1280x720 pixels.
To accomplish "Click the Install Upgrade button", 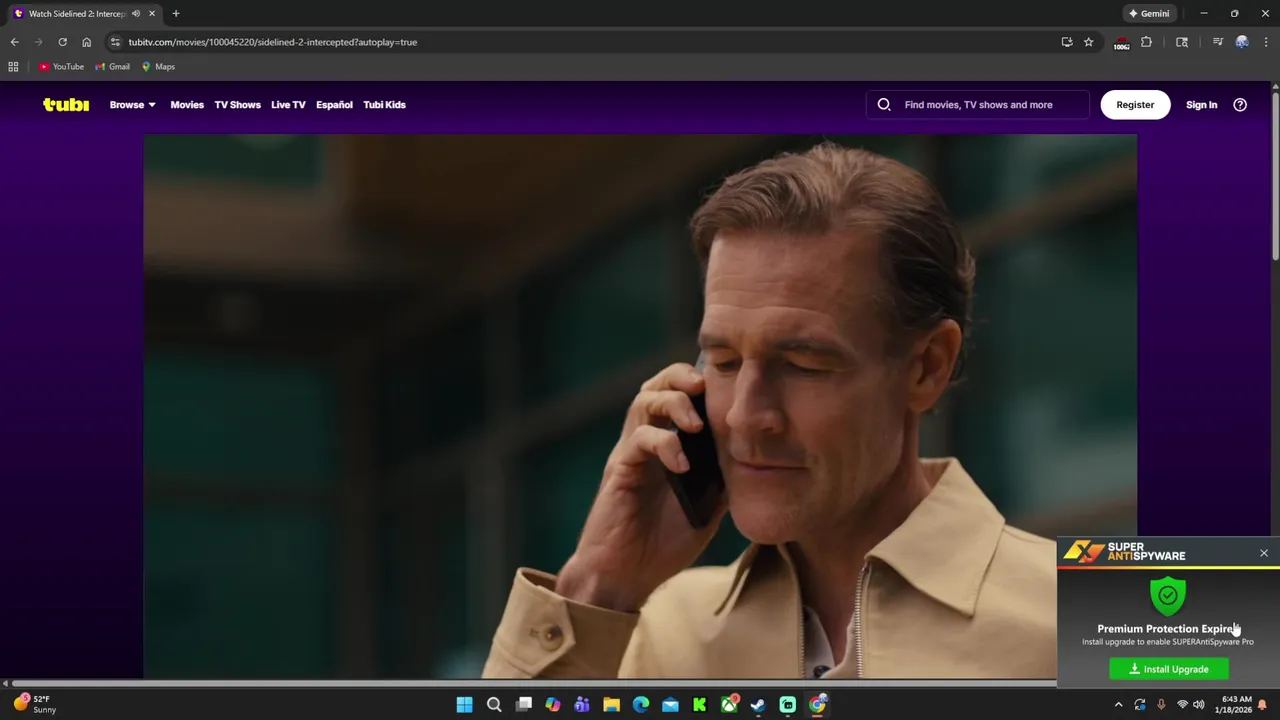I will coord(1169,669).
